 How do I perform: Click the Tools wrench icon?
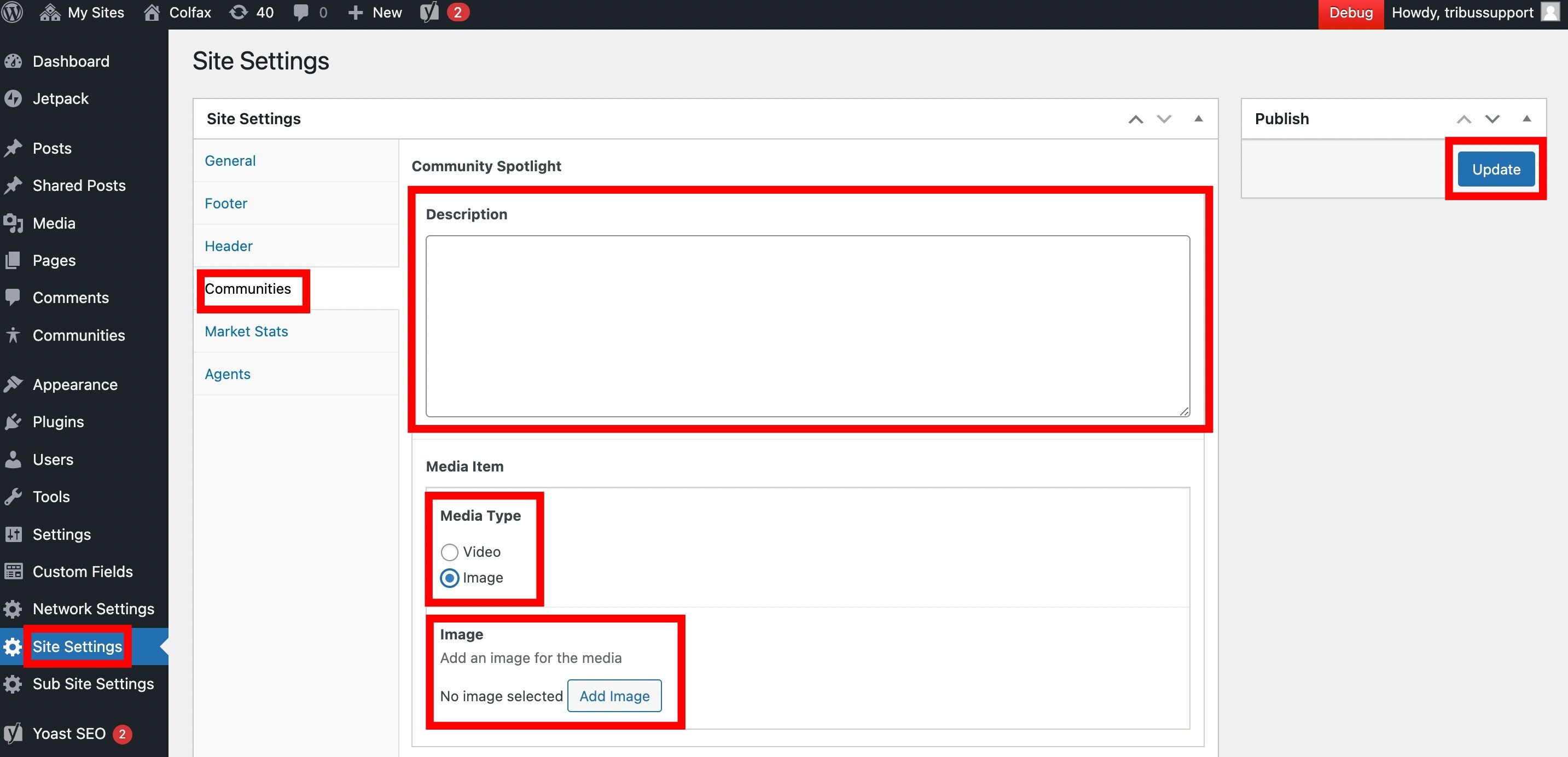13,497
